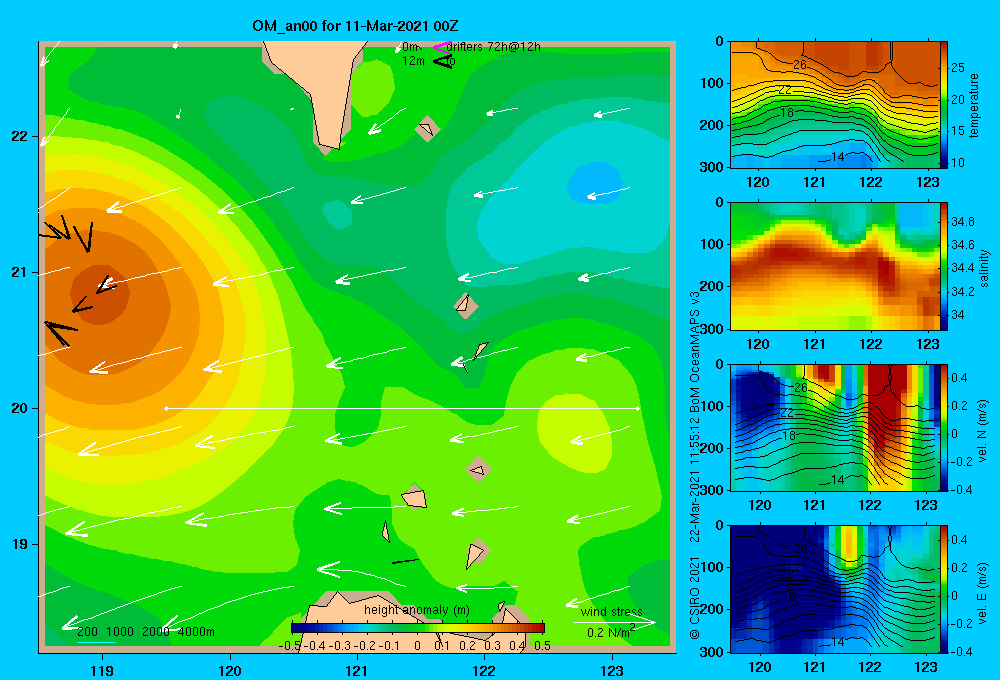Click the large tan landmass at top of map
Image resolution: width=1000 pixels, height=680 pixels.
click(x=321, y=89)
